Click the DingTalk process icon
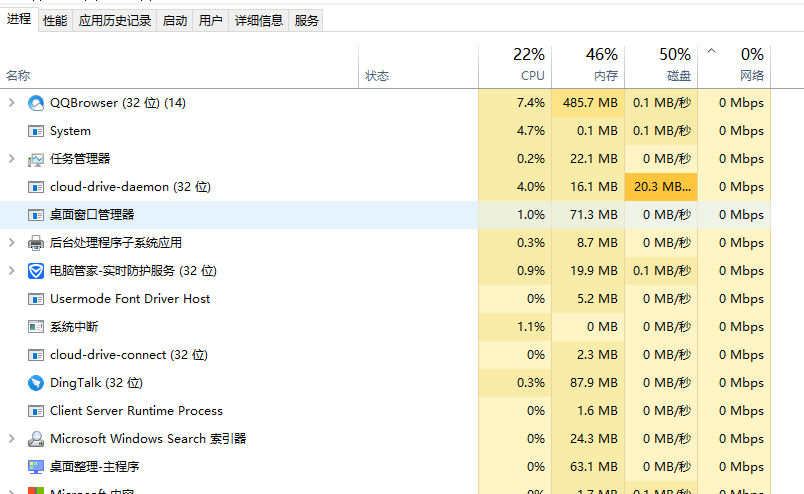The height and width of the screenshot is (494, 804). (x=36, y=383)
